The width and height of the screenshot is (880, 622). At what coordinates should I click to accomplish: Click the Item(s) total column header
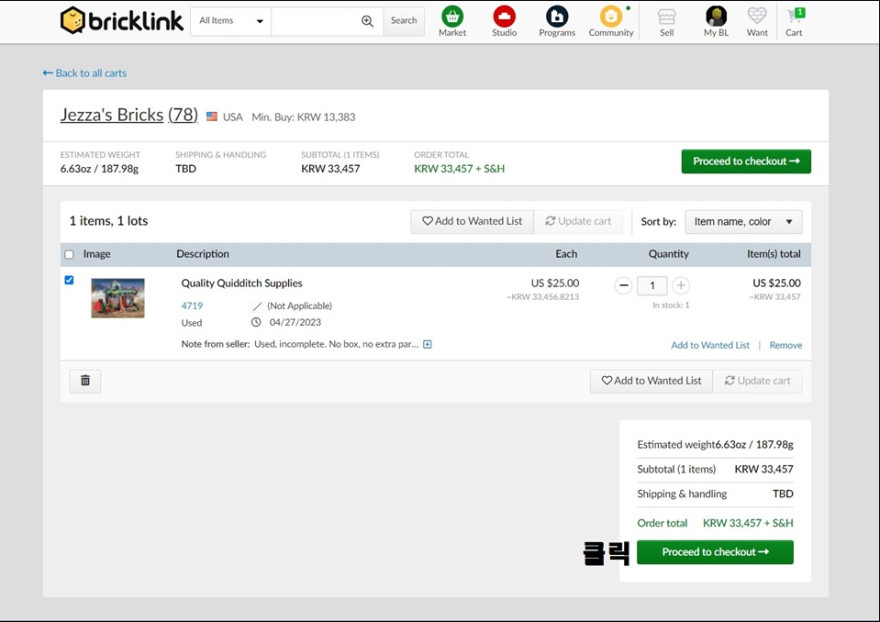pos(773,254)
